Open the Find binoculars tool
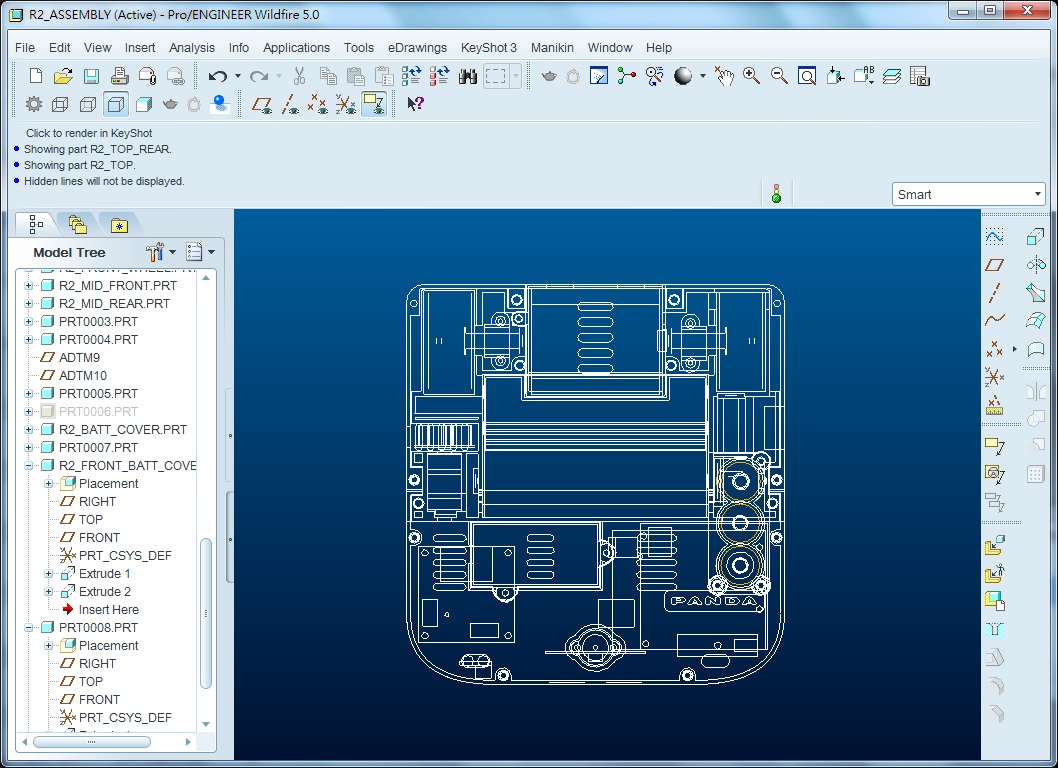The height and width of the screenshot is (768, 1058). 467,76
